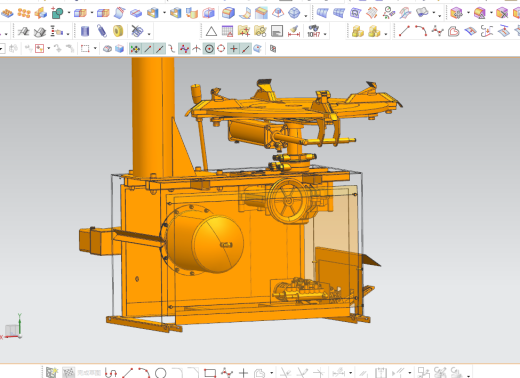Select the Unite boolean tool icon
520x378 pixels.
pos(57,13)
